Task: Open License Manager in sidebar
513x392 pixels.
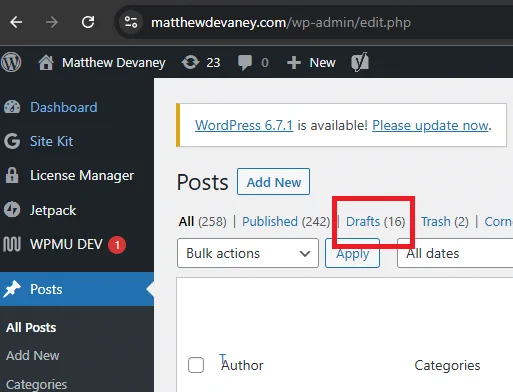Action: 82,176
